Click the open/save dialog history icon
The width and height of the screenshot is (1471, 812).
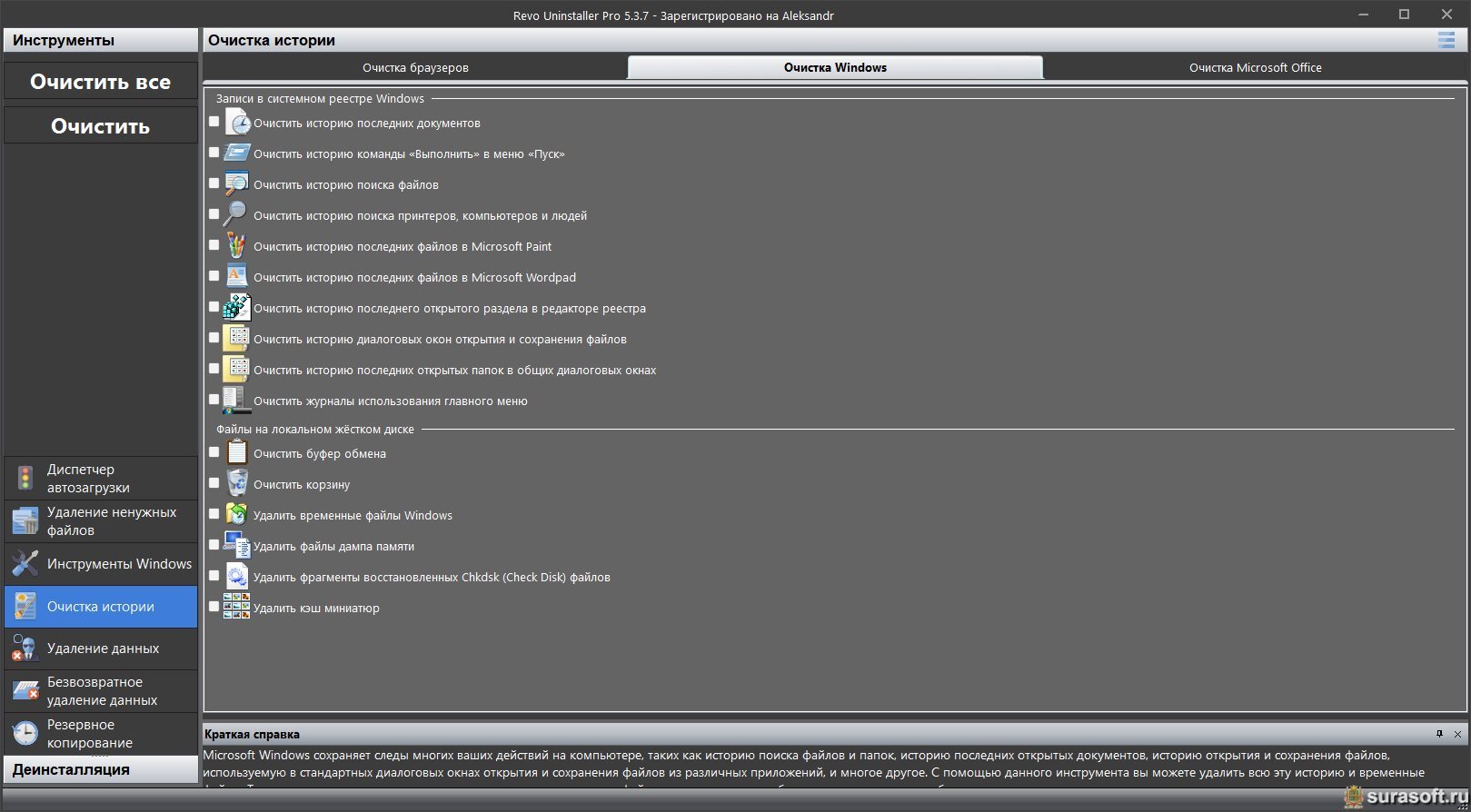[236, 339]
